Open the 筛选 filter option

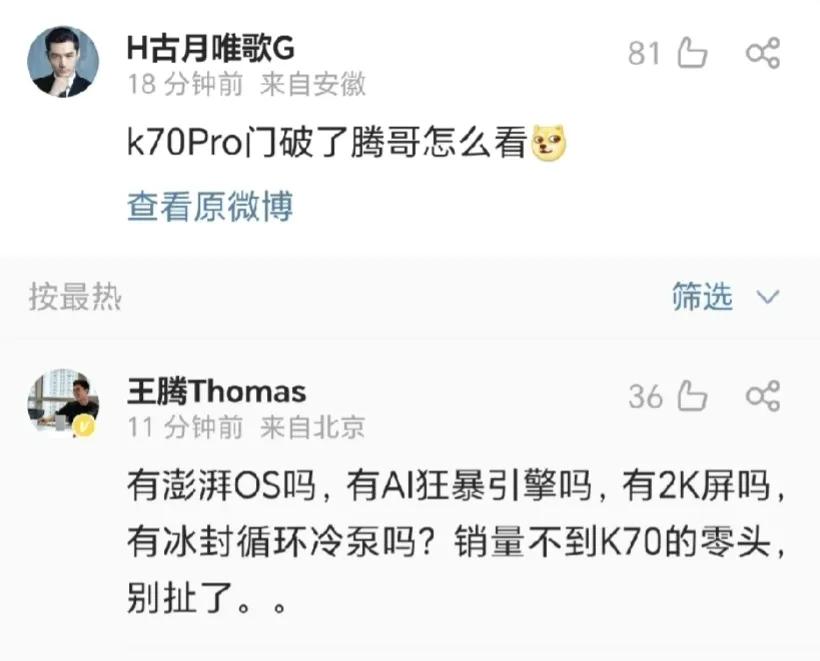[702, 297]
